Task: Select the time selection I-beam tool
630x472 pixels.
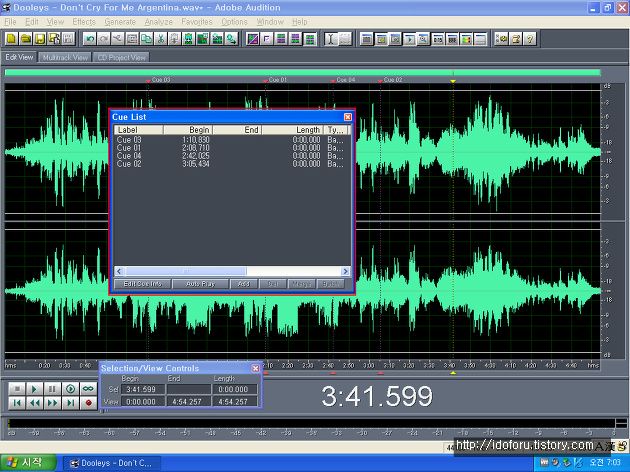Action: point(331,39)
